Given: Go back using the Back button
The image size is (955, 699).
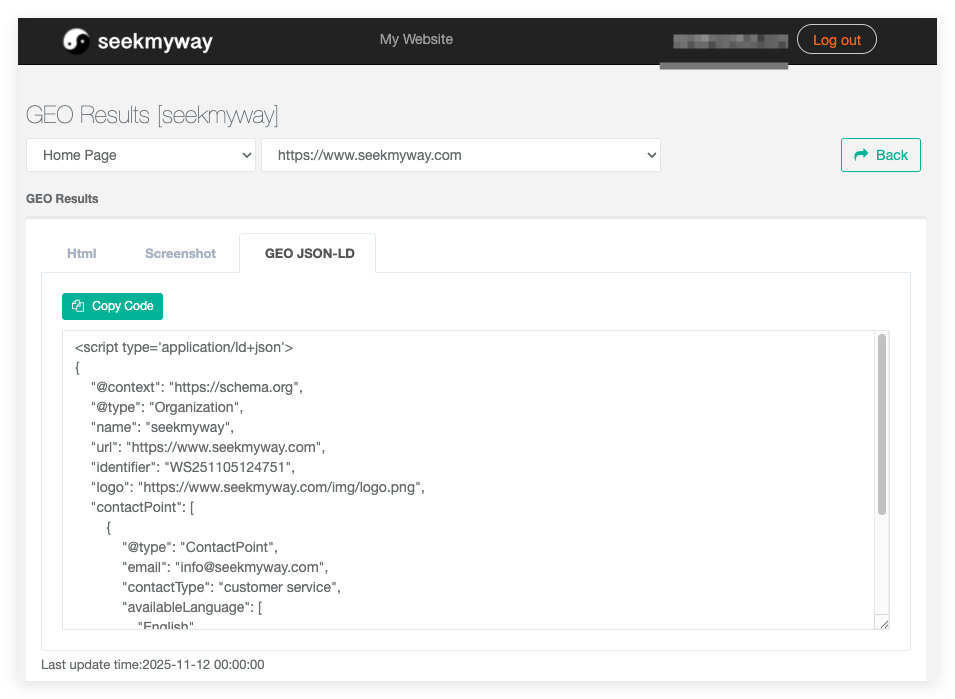Looking at the screenshot, I should point(880,155).
